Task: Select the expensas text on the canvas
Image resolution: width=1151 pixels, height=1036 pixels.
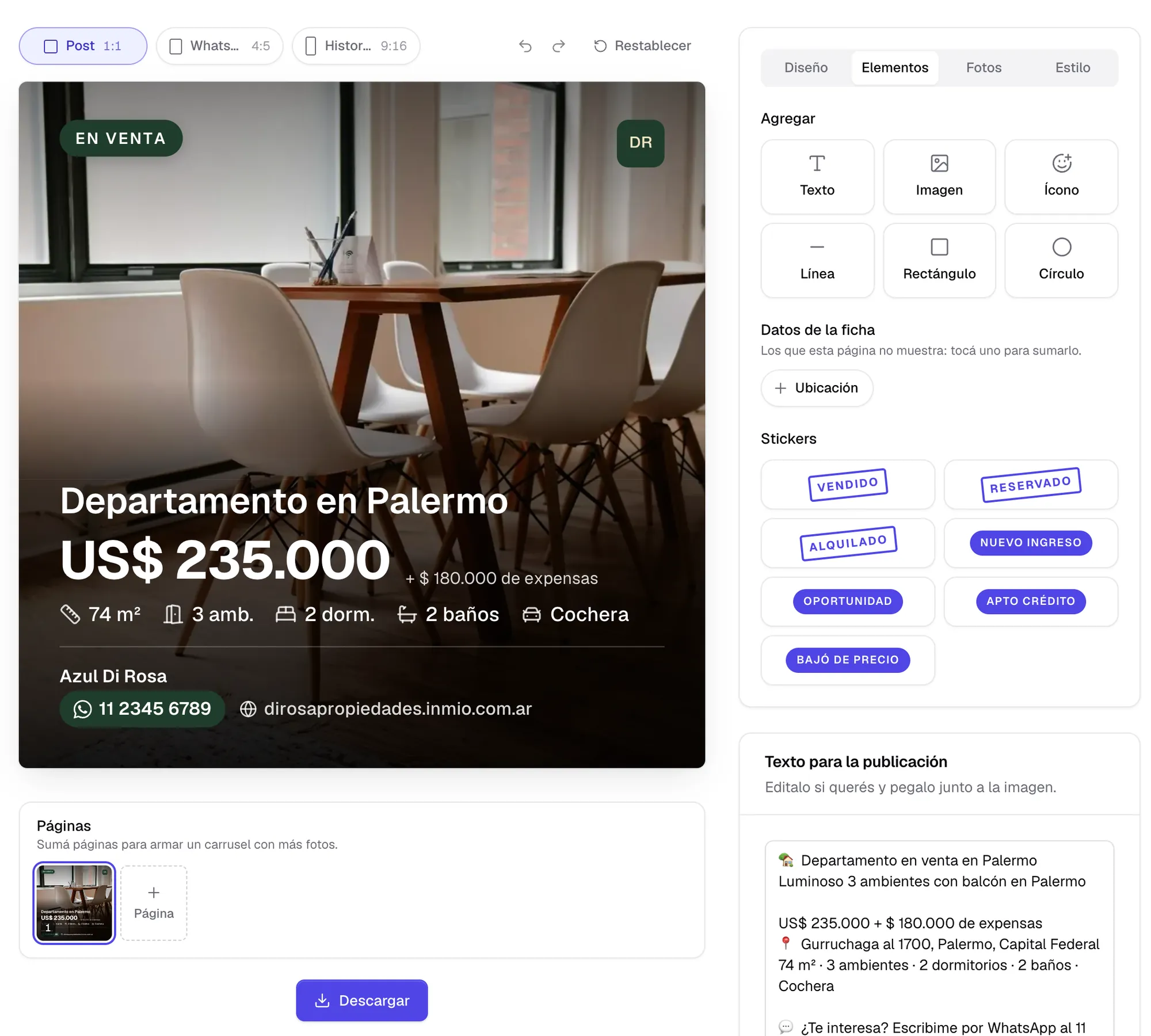Action: [x=502, y=578]
